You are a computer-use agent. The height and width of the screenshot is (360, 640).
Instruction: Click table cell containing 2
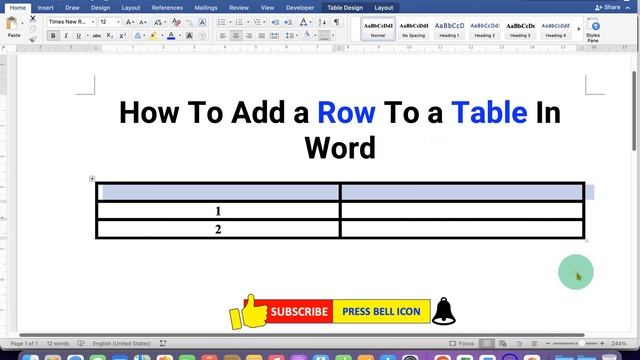218,229
